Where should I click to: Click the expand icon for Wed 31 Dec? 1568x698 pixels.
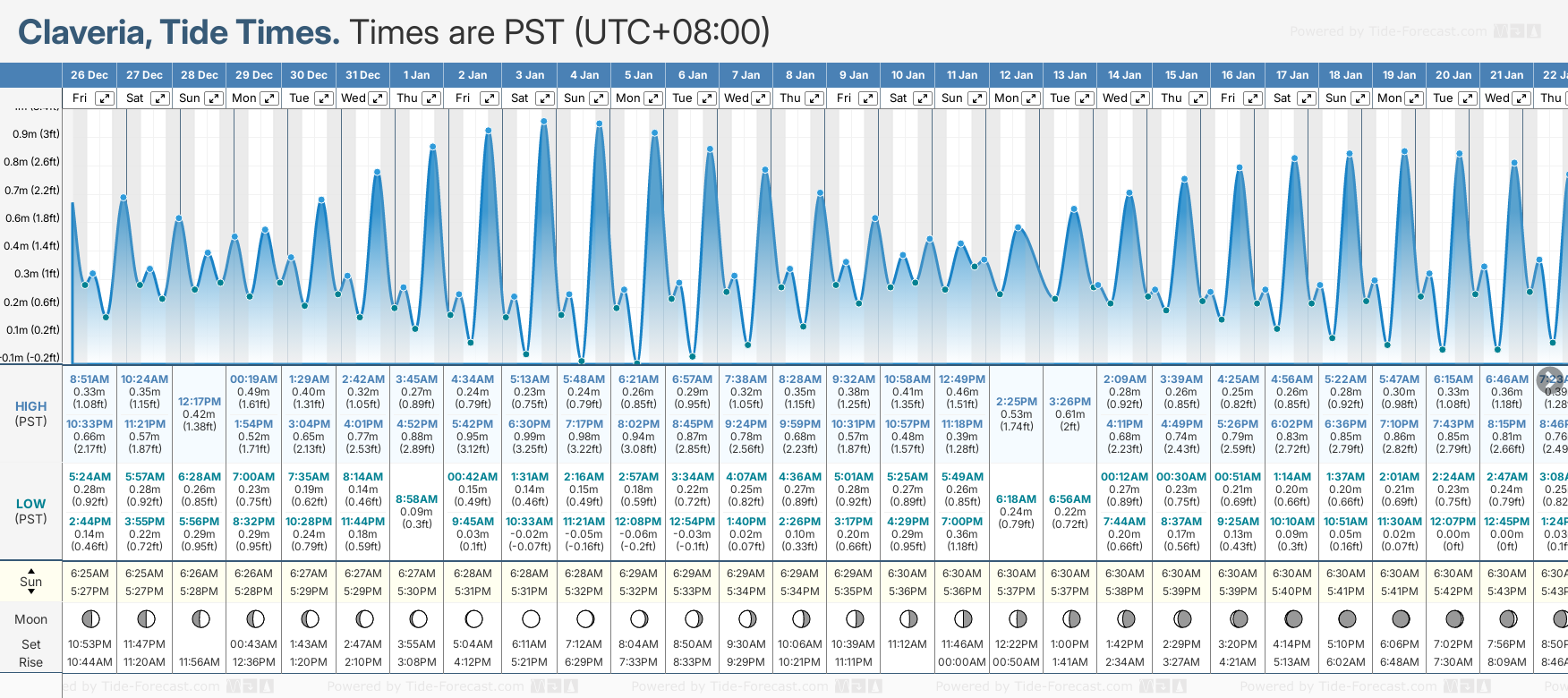click(x=378, y=98)
